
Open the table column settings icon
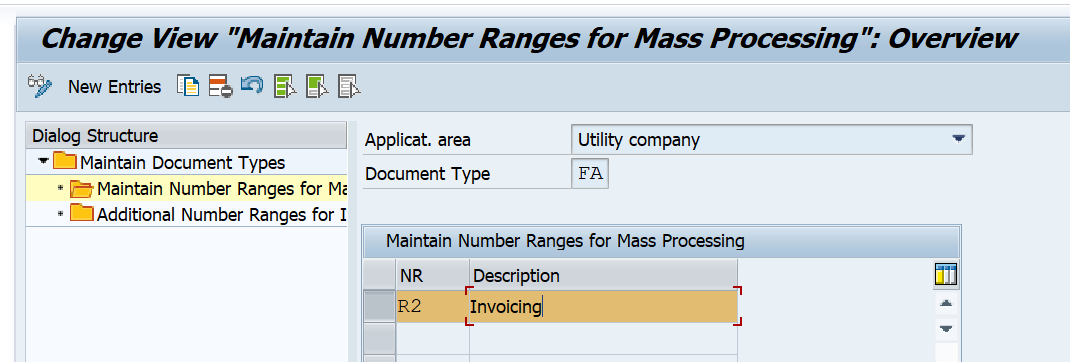946,275
